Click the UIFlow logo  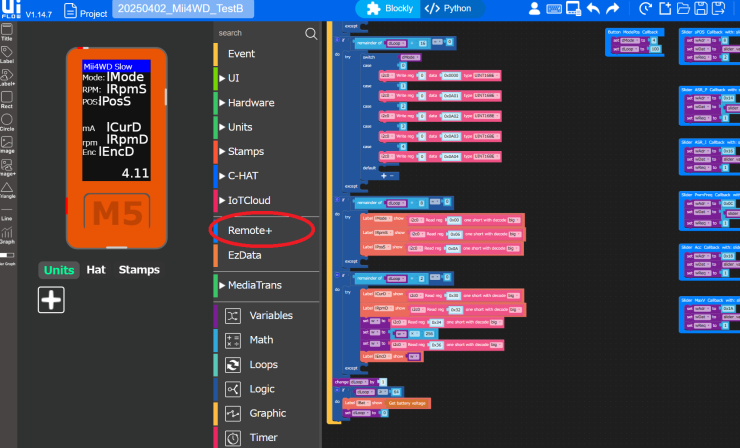click(11, 9)
